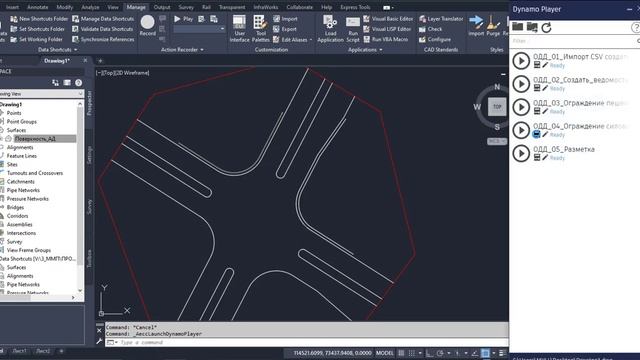Toggle polar tracking in status bar
Screen dimensions: 640x360
pos(440,353)
